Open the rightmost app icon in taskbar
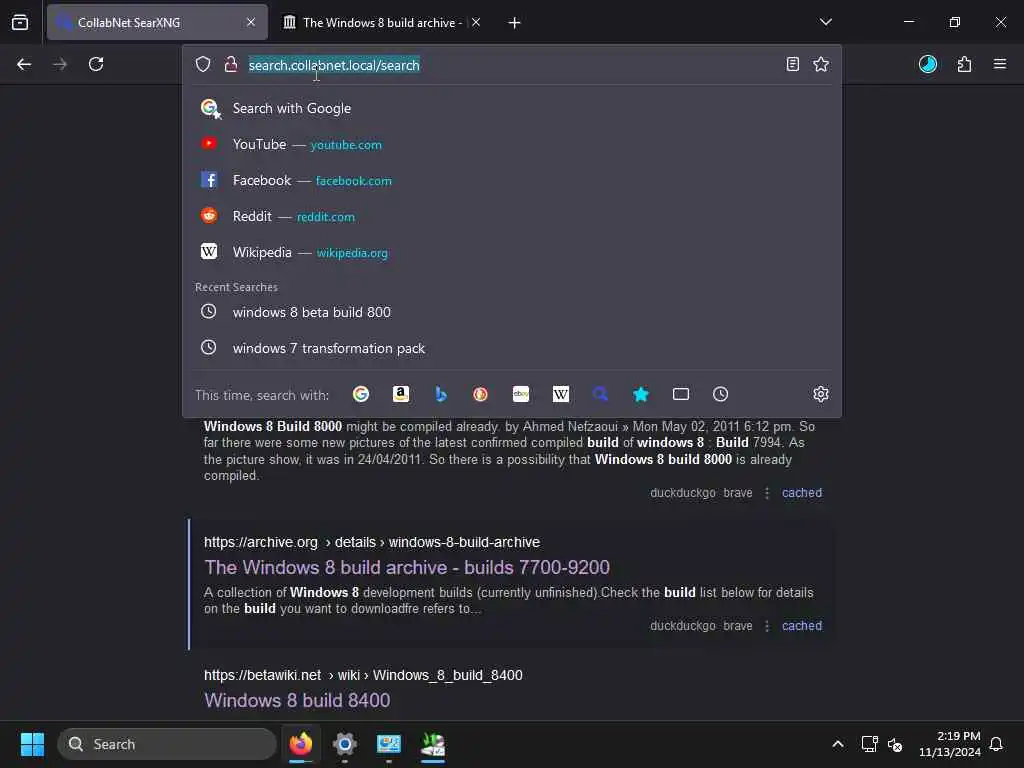Viewport: 1024px width, 768px height. pyautogui.click(x=433, y=744)
